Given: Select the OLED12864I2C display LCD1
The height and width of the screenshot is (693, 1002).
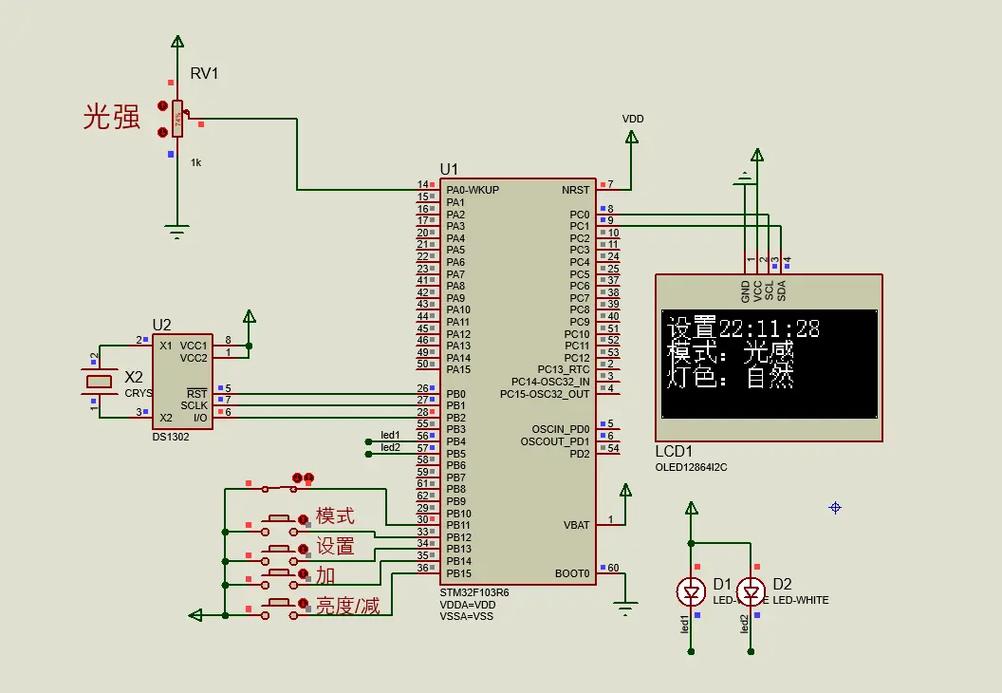Looking at the screenshot, I should coord(769,357).
